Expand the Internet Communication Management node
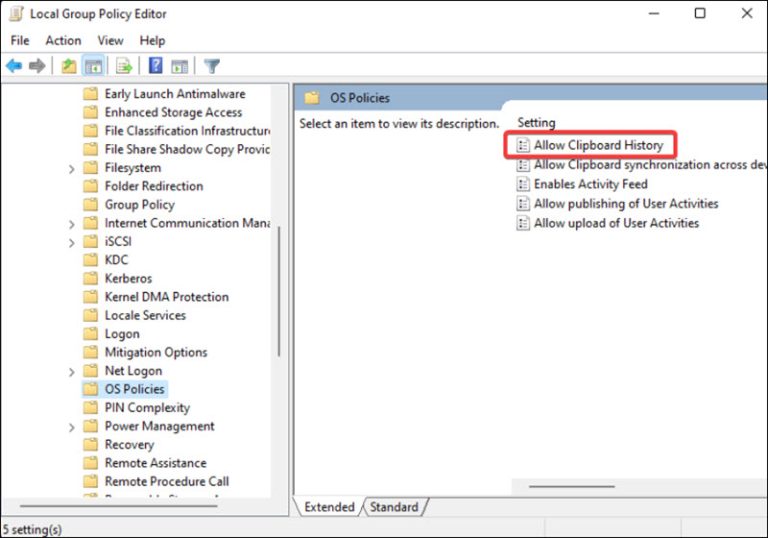768x538 pixels. (72, 224)
